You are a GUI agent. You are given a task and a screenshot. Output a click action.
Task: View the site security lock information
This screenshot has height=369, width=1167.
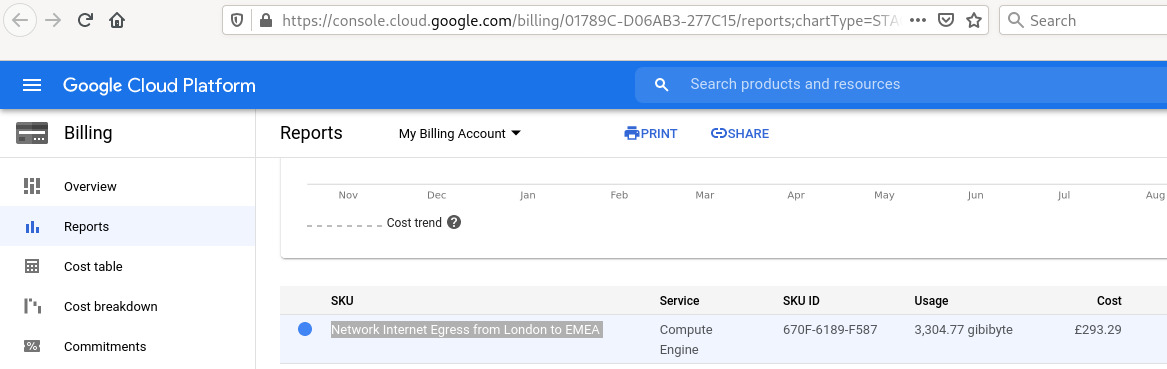coord(266,21)
